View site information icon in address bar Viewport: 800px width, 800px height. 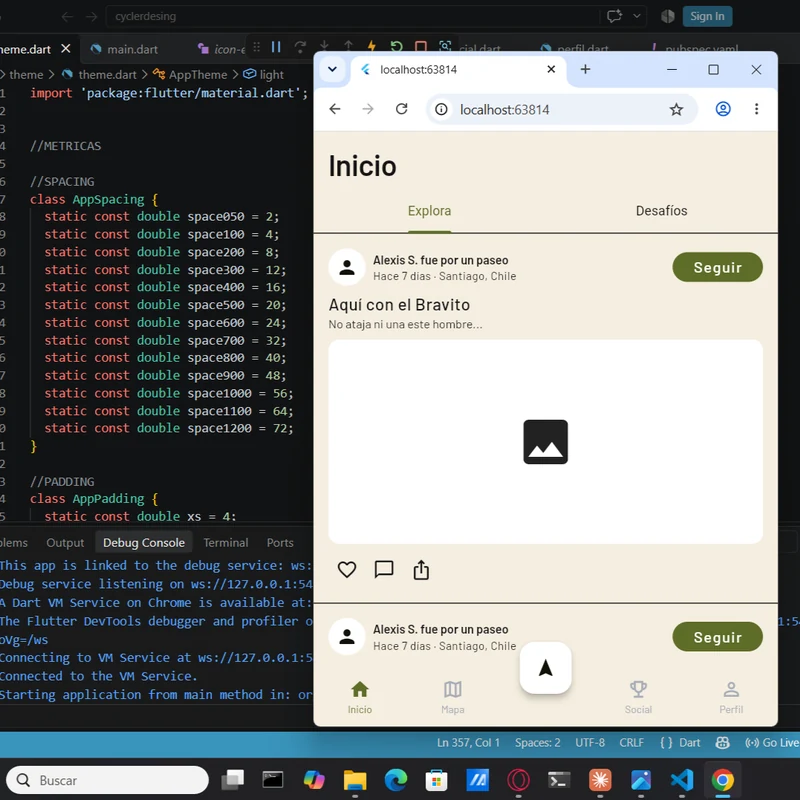pyautogui.click(x=441, y=109)
